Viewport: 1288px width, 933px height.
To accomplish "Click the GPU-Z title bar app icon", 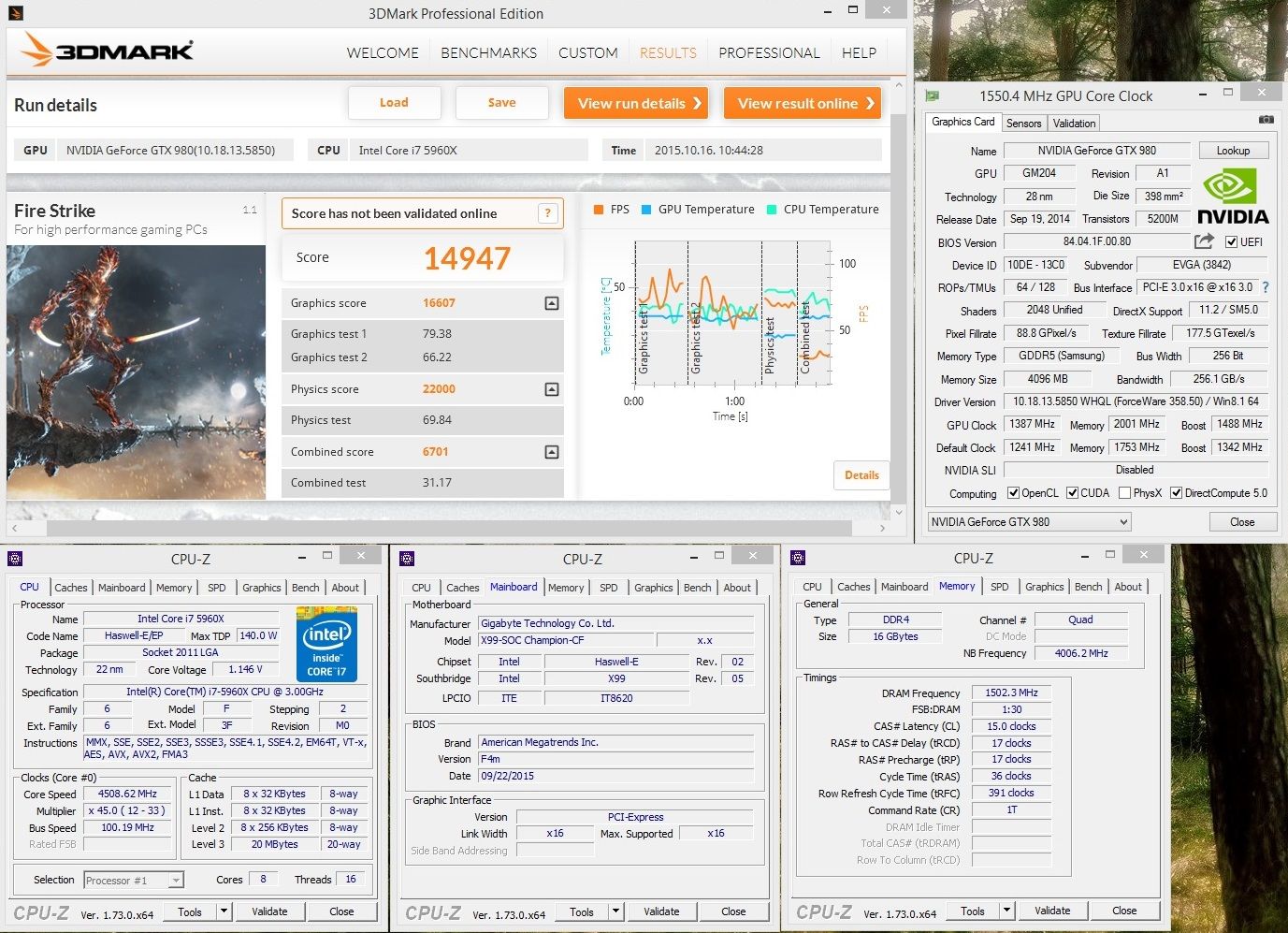I will tap(933, 95).
